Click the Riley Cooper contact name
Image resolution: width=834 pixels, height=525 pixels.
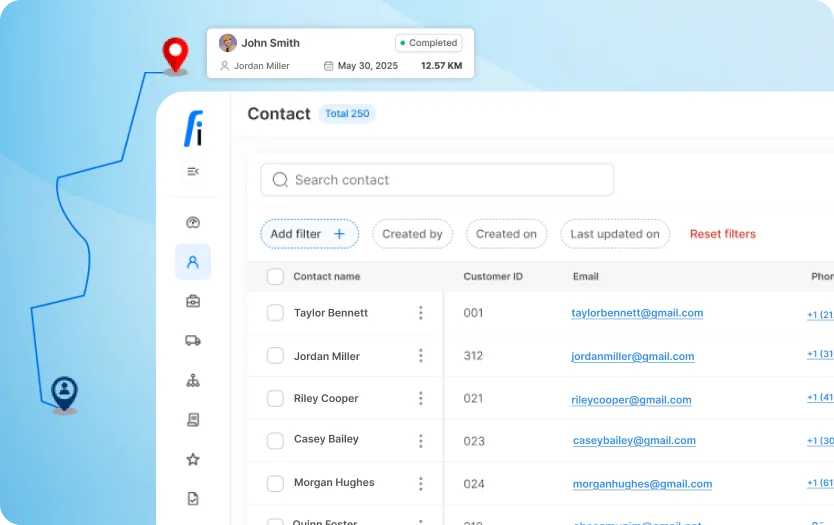pos(326,398)
